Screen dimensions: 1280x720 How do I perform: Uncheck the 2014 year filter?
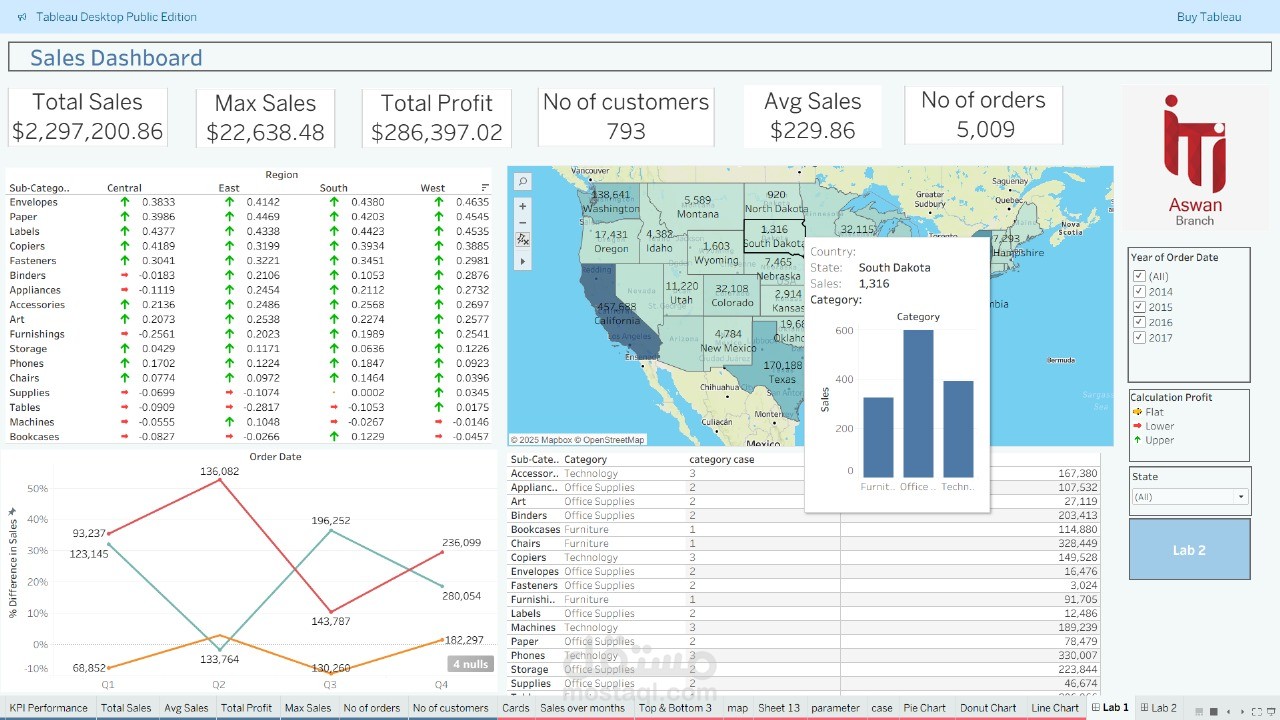[1139, 290]
